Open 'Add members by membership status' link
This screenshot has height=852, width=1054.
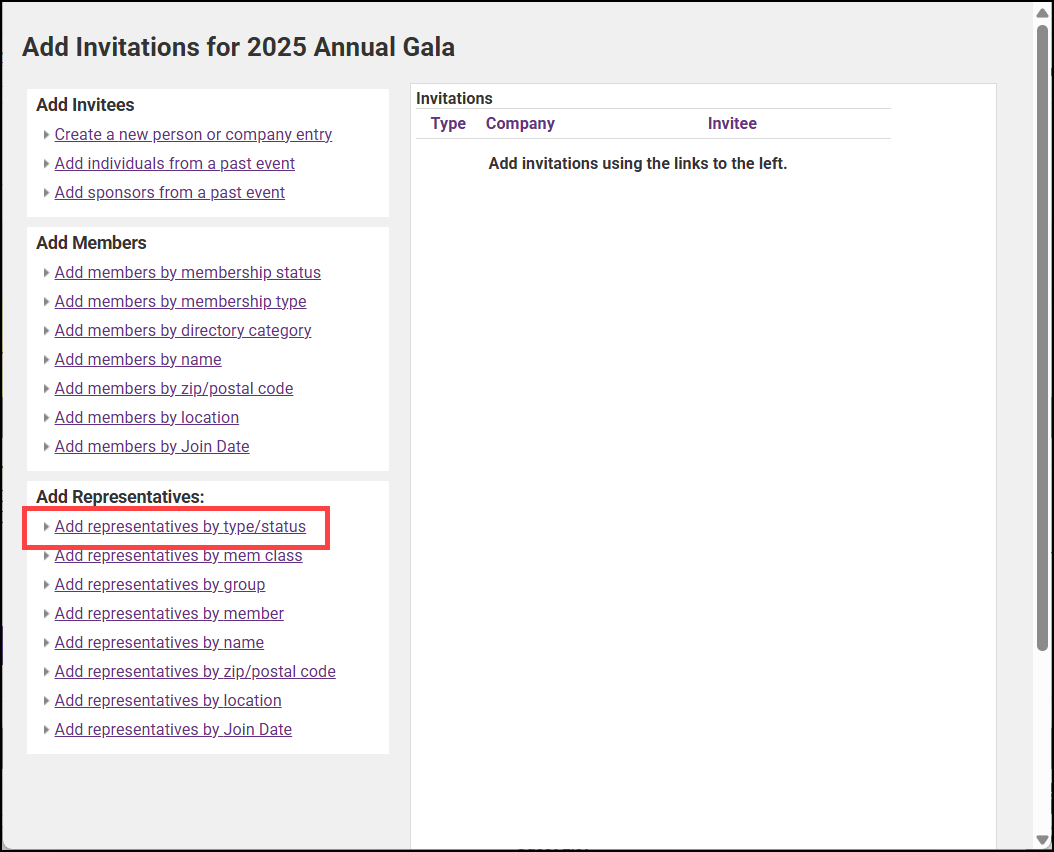point(188,272)
